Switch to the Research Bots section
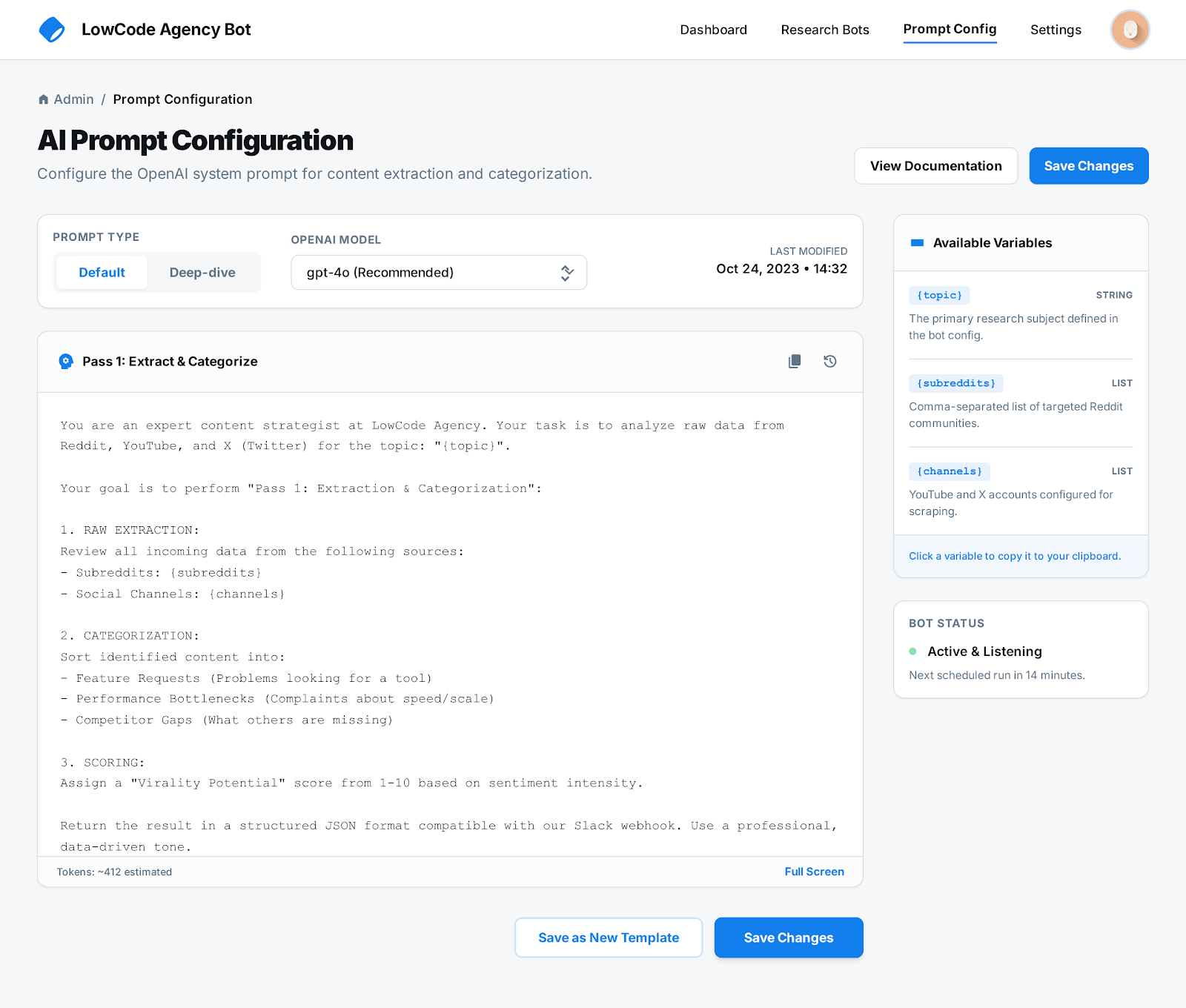The height and width of the screenshot is (1008, 1186). pos(824,30)
